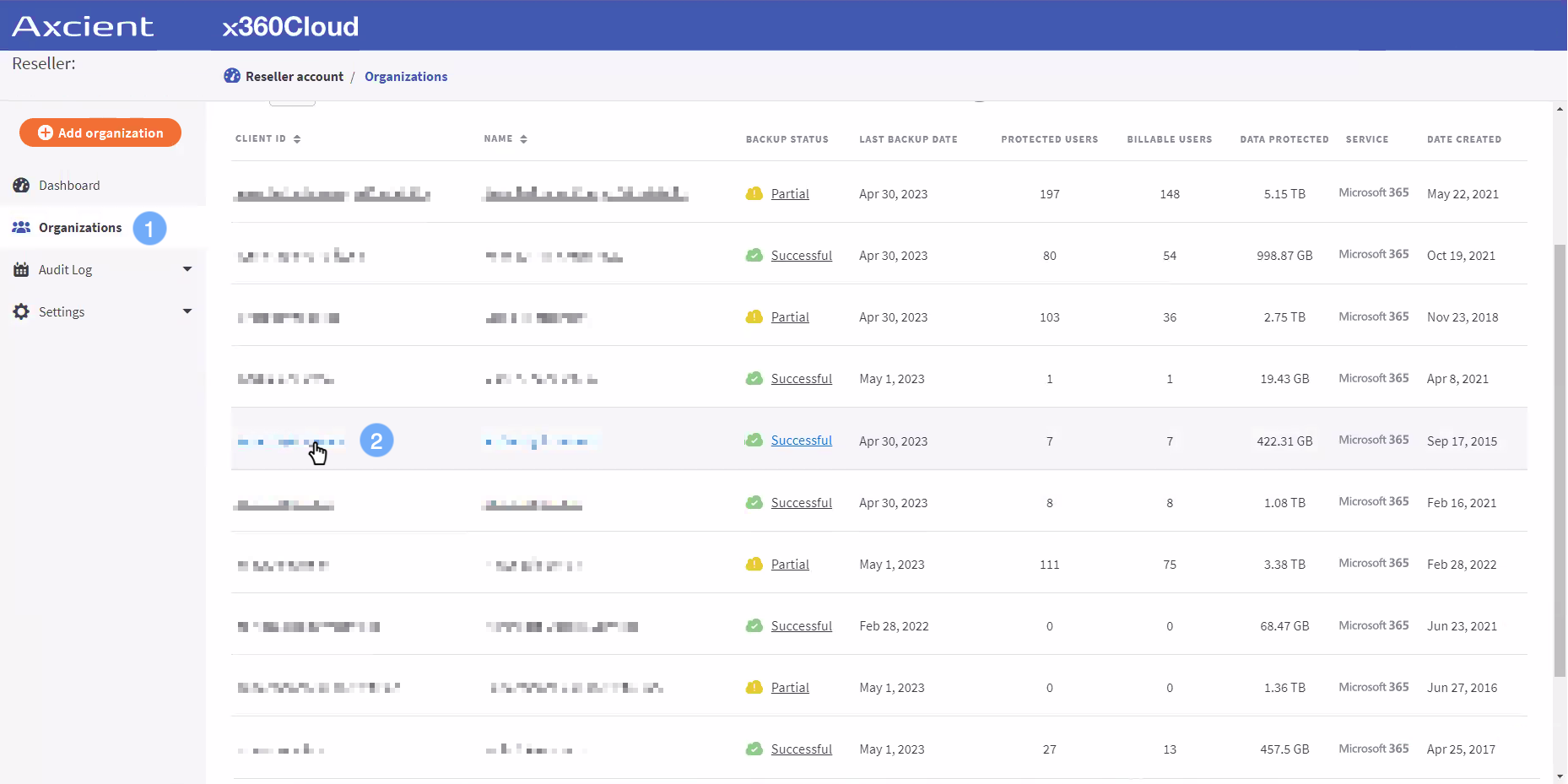Click the Reseller account breadcrumb link
1568x784 pixels.
(295, 77)
